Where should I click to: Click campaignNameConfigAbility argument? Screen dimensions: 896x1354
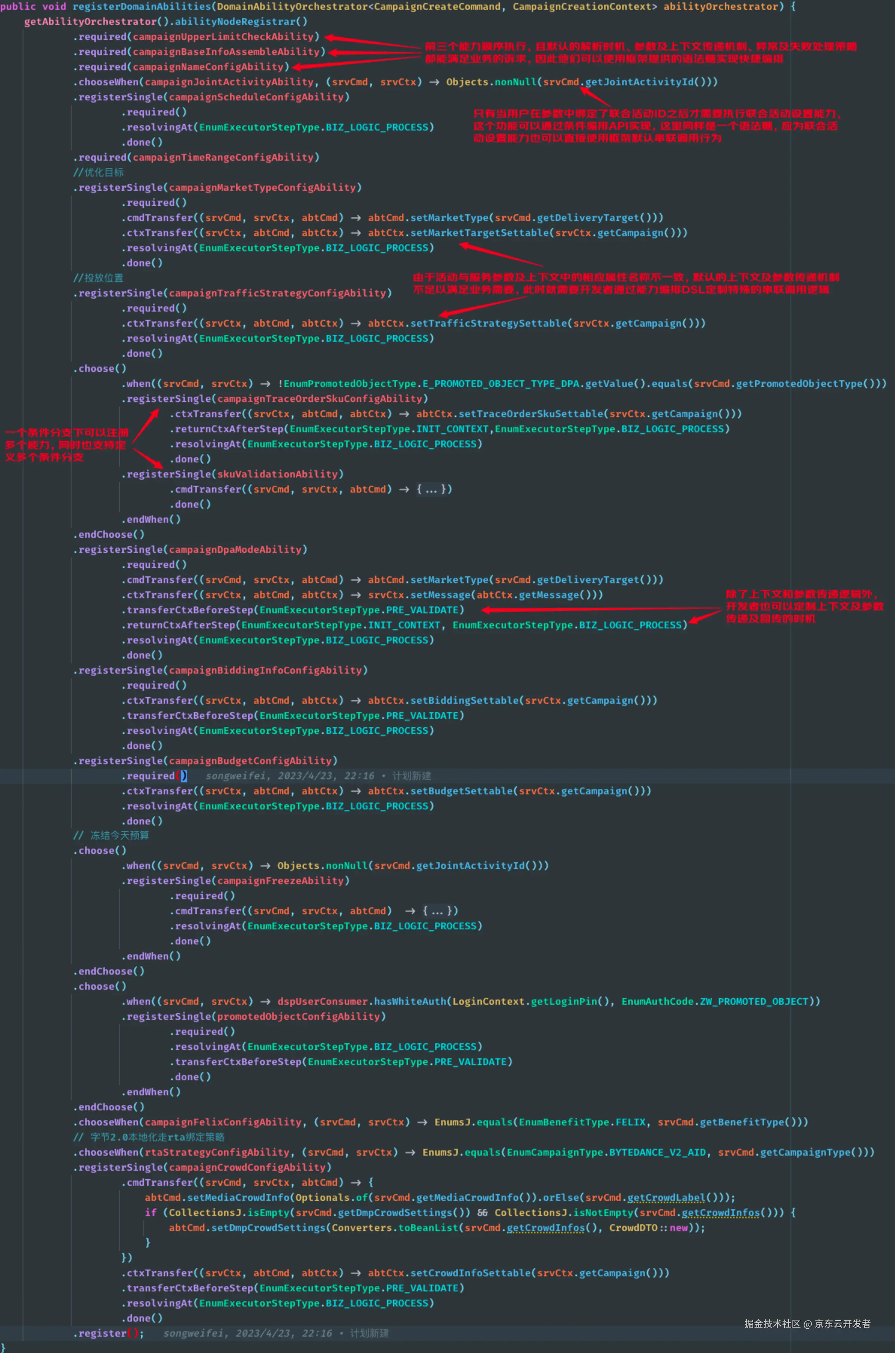click(x=208, y=67)
